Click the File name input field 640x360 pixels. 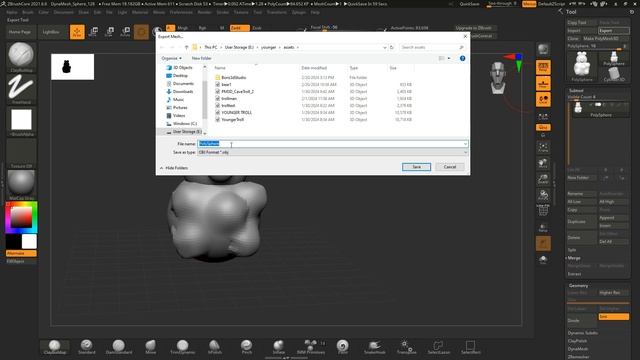pos(330,144)
